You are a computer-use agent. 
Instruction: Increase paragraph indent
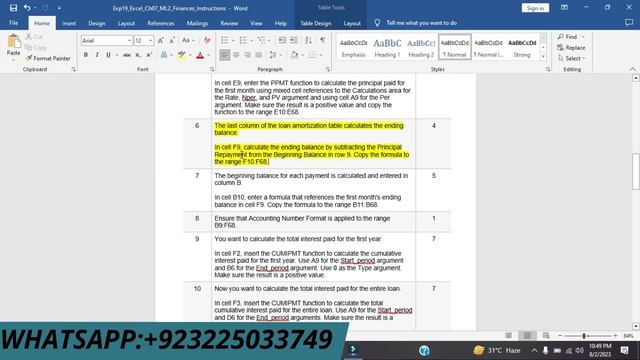click(293, 40)
